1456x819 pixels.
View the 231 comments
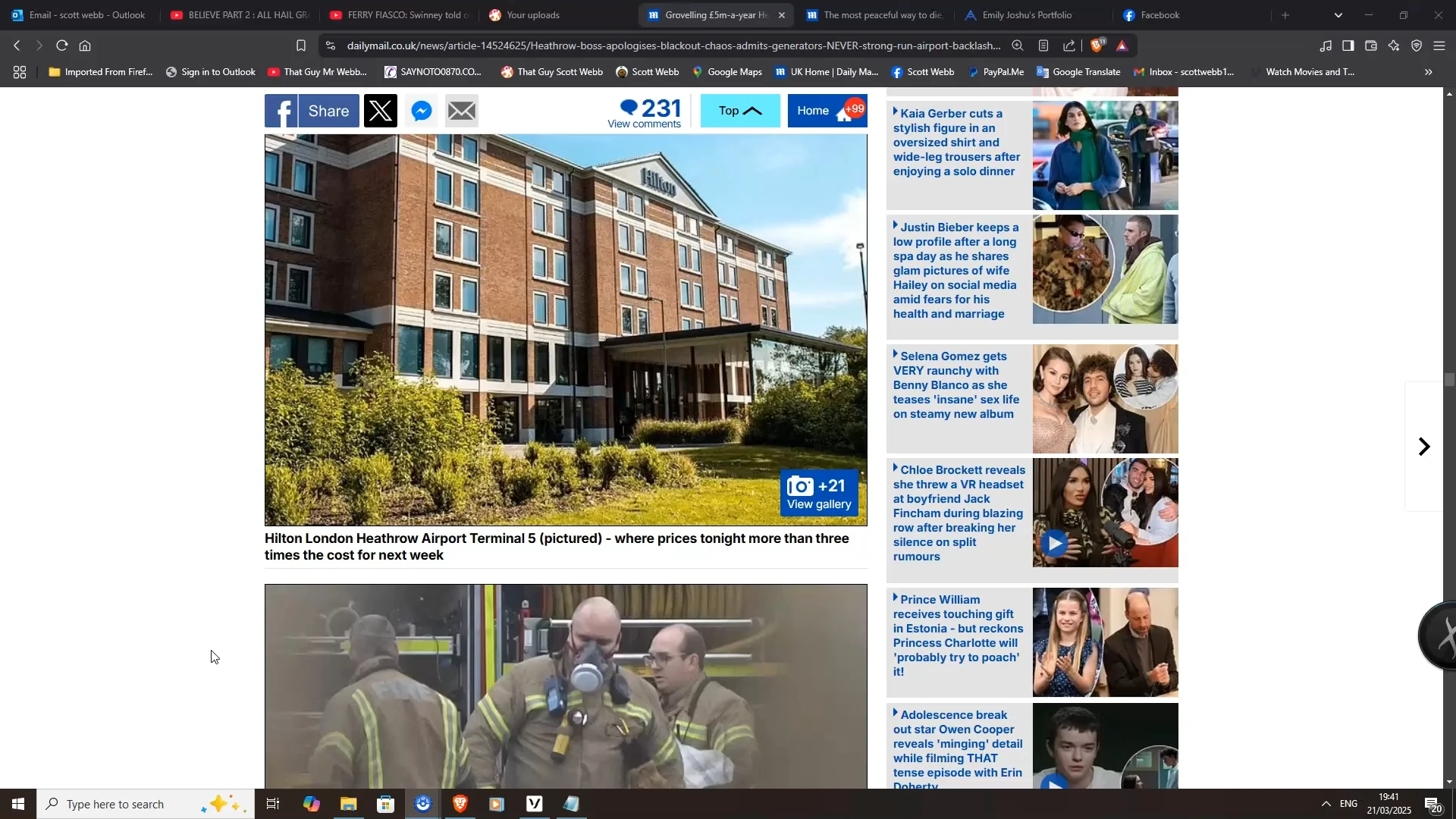[x=645, y=112]
